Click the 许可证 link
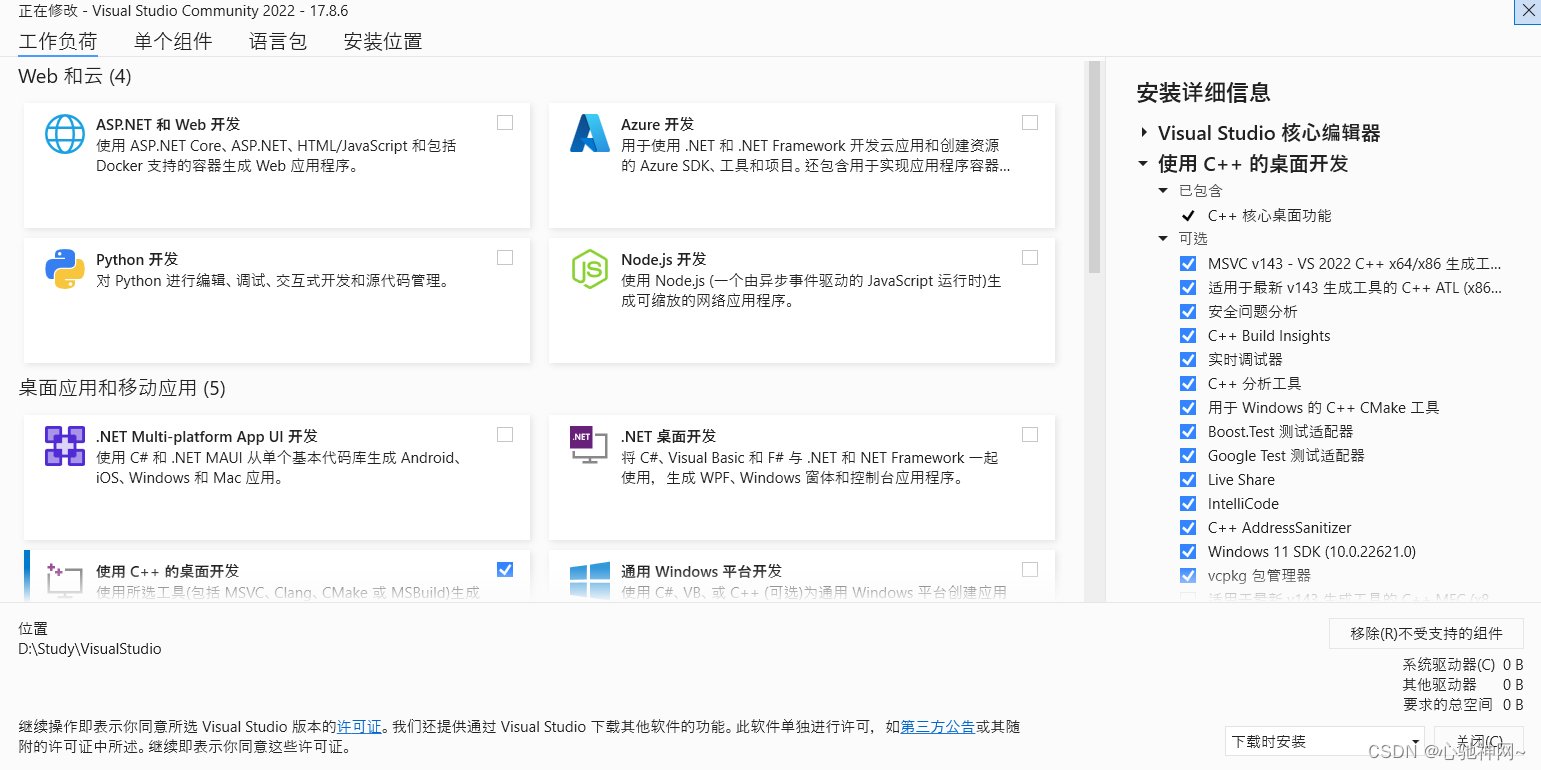This screenshot has width=1541, height=770. point(359,727)
